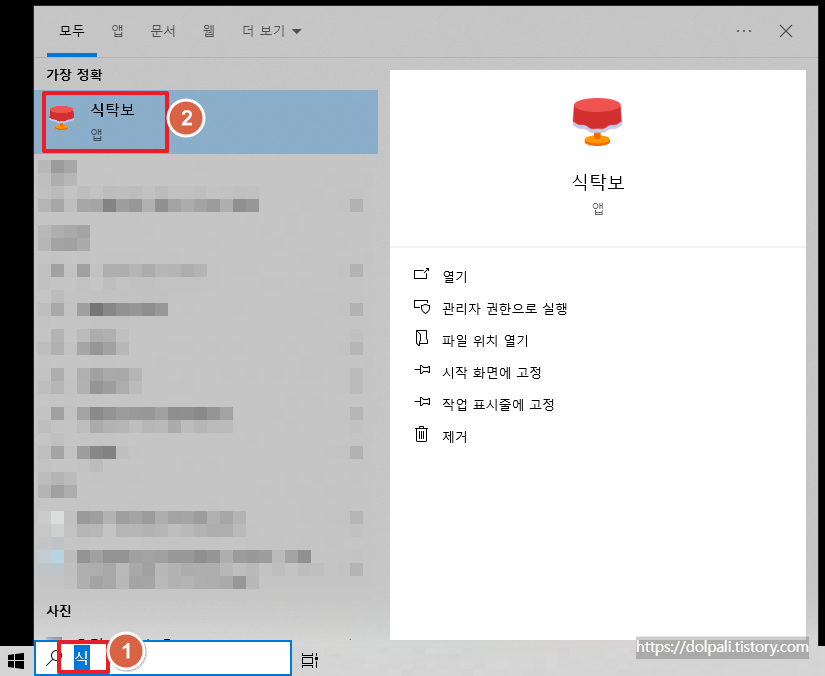Click the trash icon beside 제거

click(421, 436)
